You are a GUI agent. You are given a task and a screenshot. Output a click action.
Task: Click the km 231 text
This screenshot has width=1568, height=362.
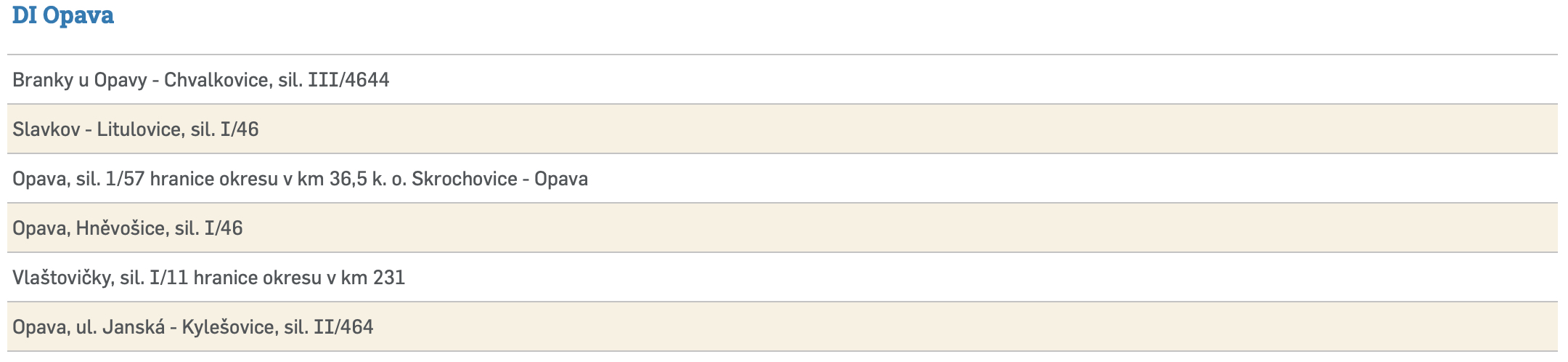click(372, 278)
